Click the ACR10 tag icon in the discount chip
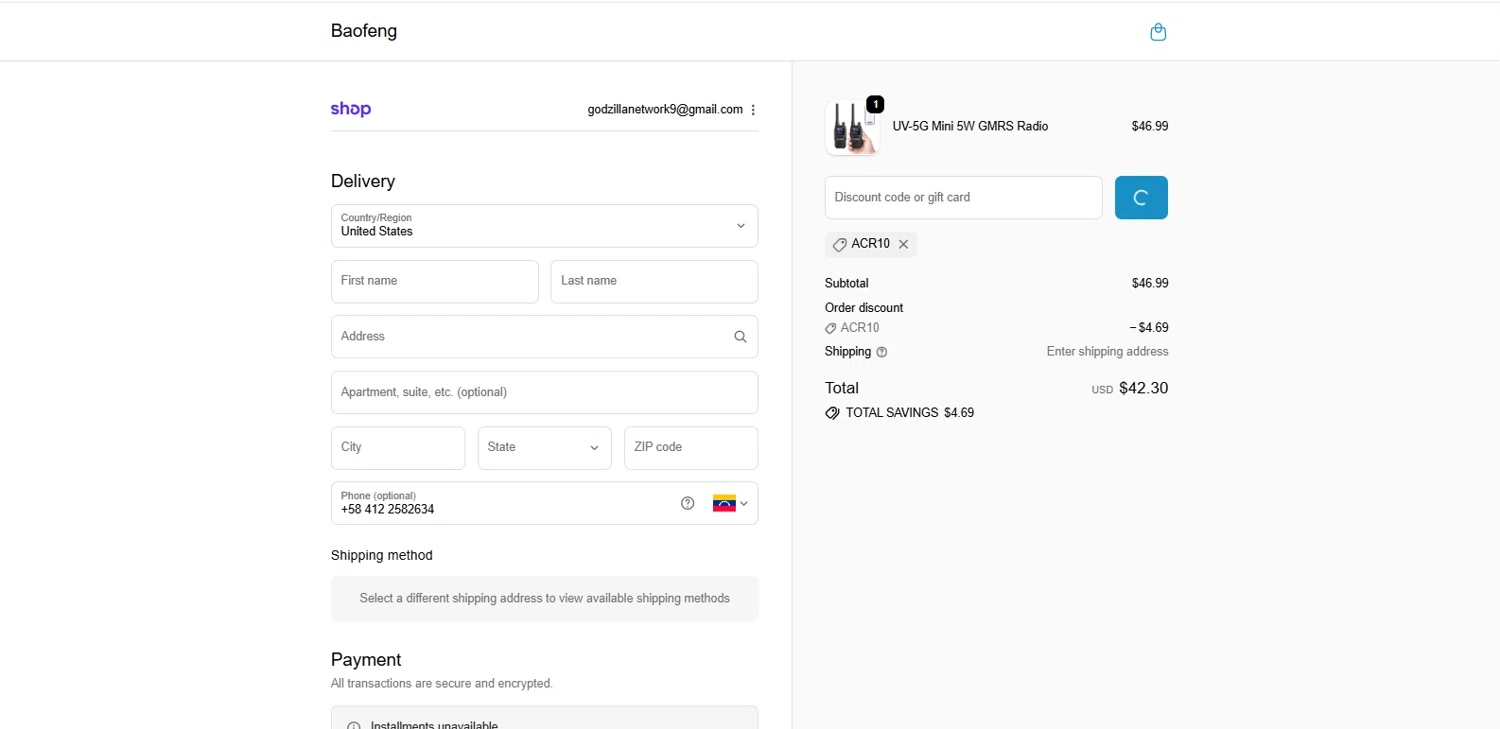Image resolution: width=1500 pixels, height=729 pixels. click(839, 245)
